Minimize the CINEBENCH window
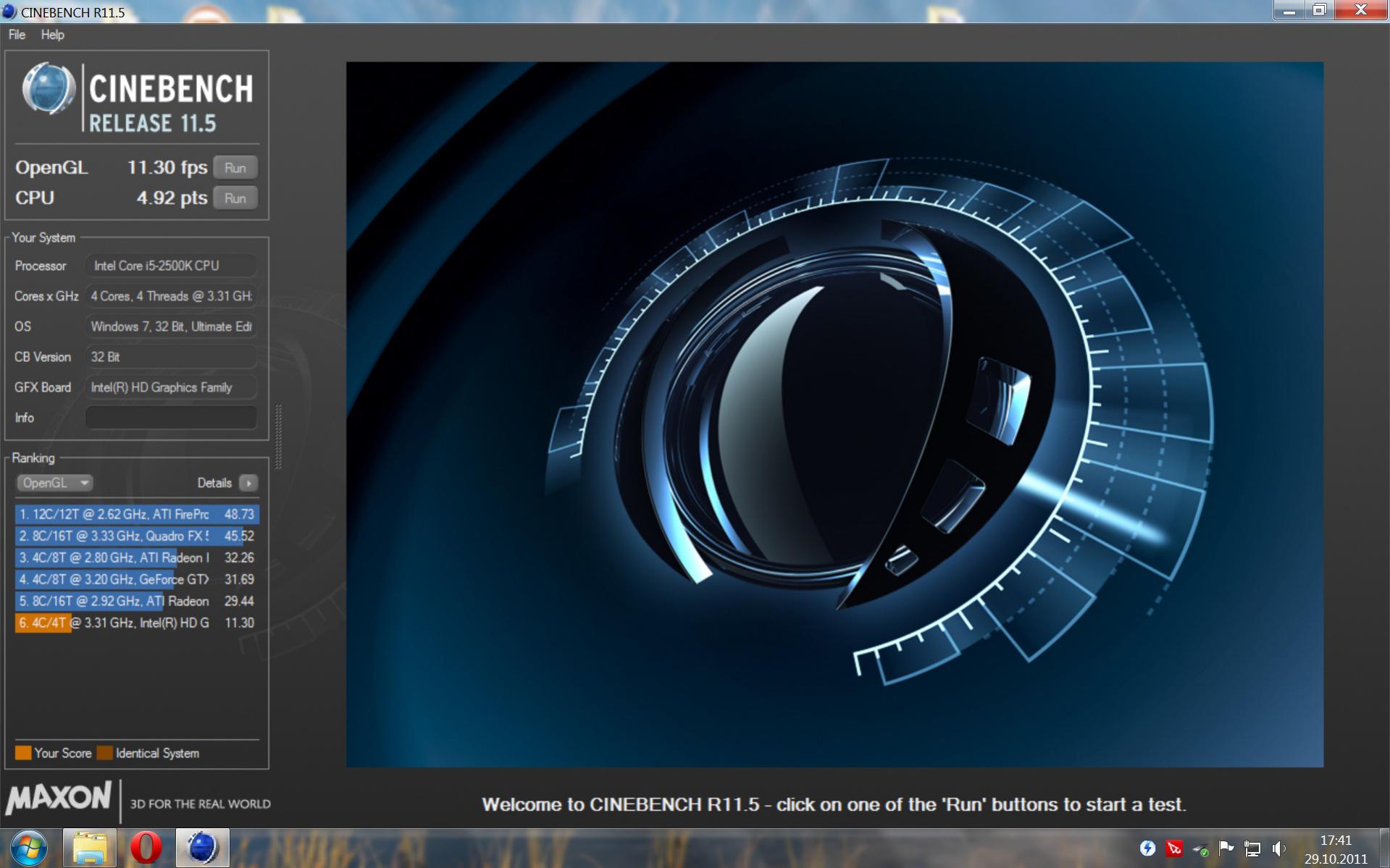1390x868 pixels. 1289,10
